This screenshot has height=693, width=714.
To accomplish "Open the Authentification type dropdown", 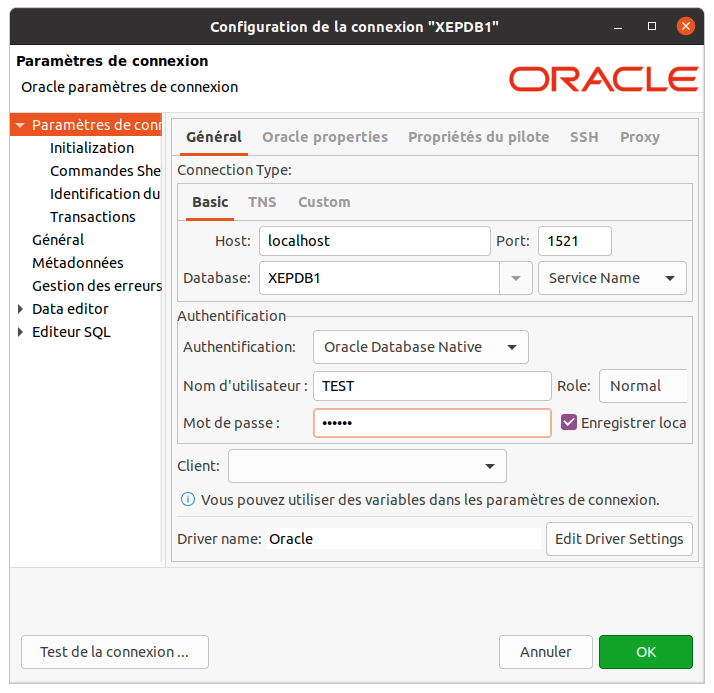I will 420,347.
